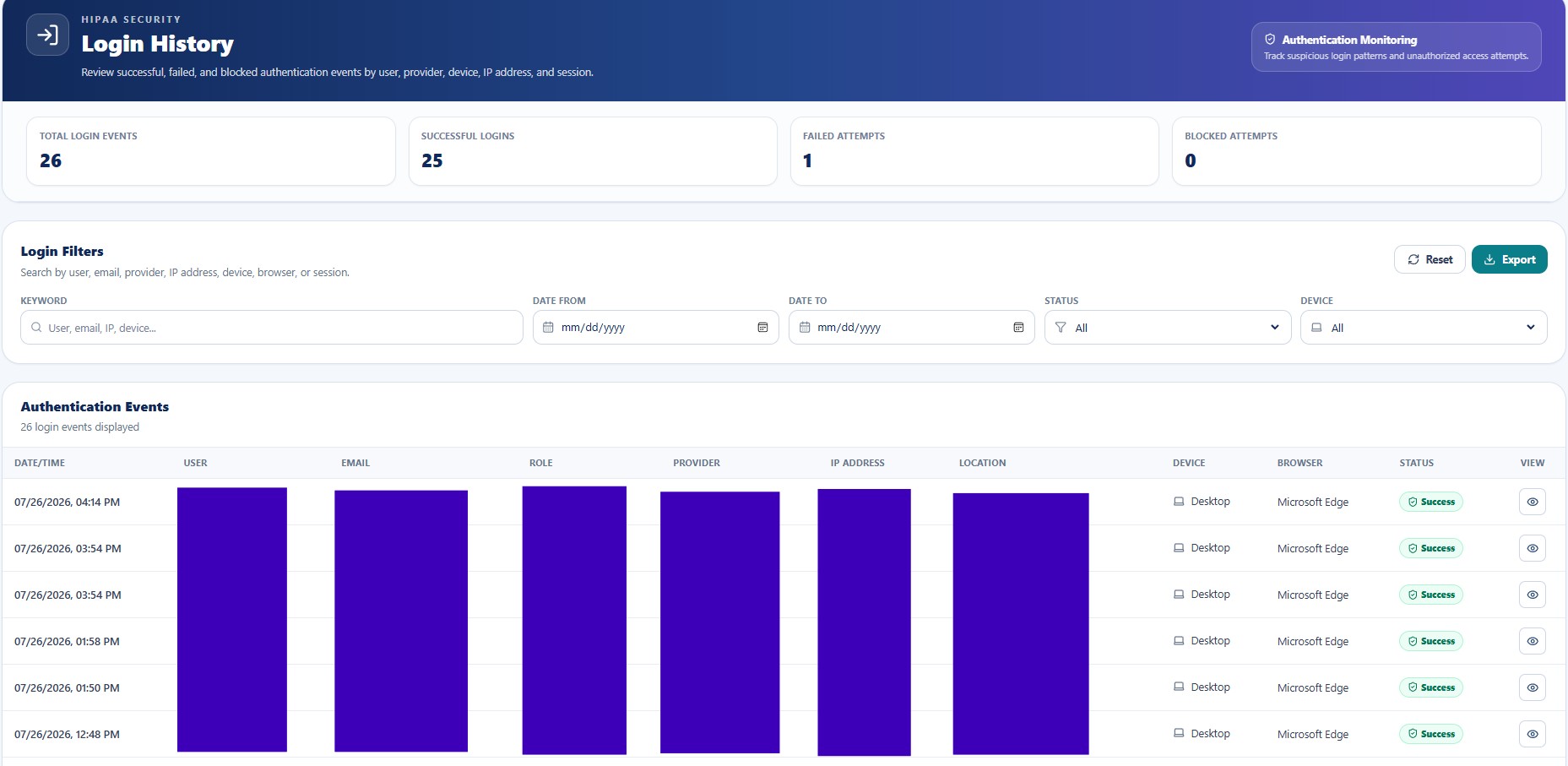The image size is (1568, 766).
Task: Click Desktop device icon on 04:14 PM row
Action: [1179, 502]
